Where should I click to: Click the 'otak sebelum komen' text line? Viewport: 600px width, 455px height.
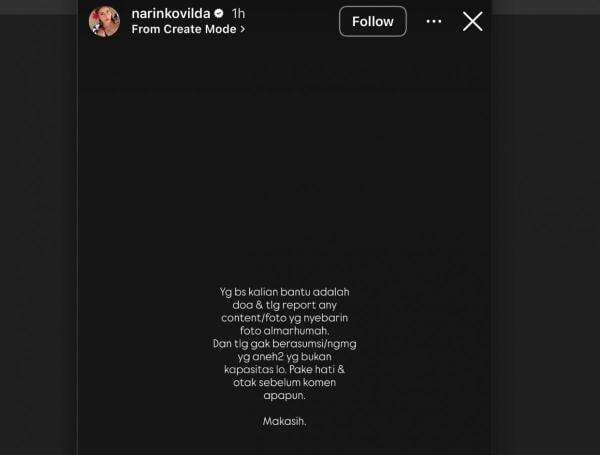click(x=284, y=382)
